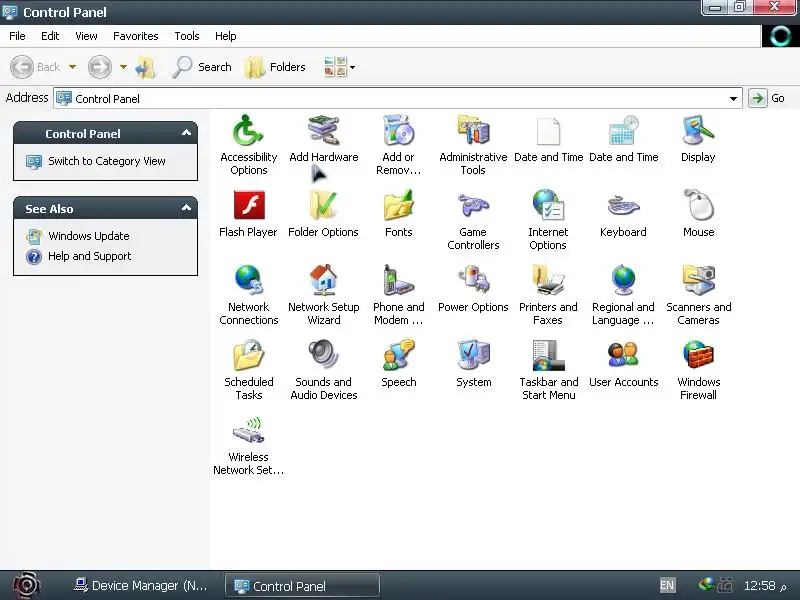
Task: Click the Forward navigation button
Action: pyautogui.click(x=99, y=67)
